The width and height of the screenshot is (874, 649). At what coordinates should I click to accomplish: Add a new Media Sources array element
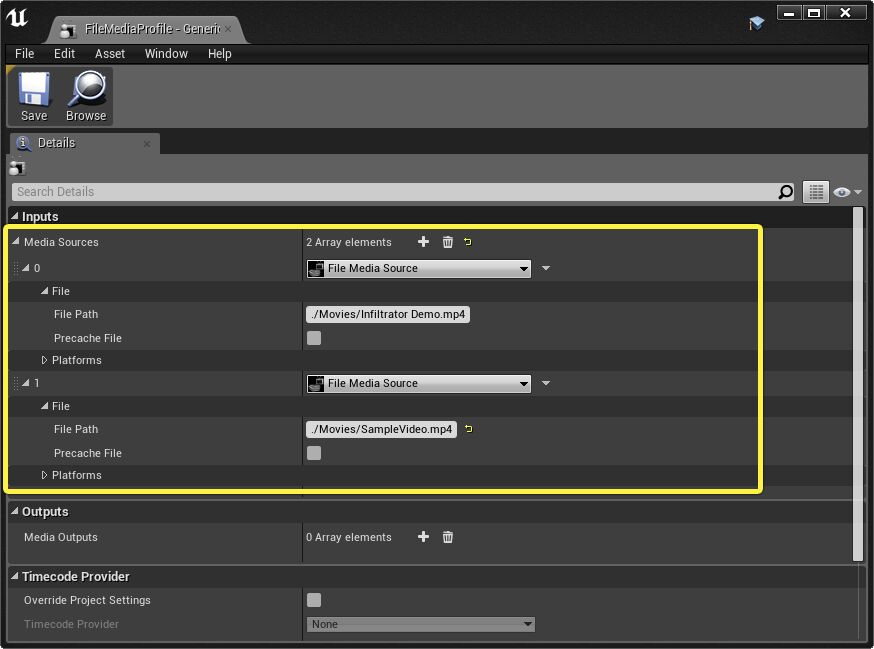[423, 242]
